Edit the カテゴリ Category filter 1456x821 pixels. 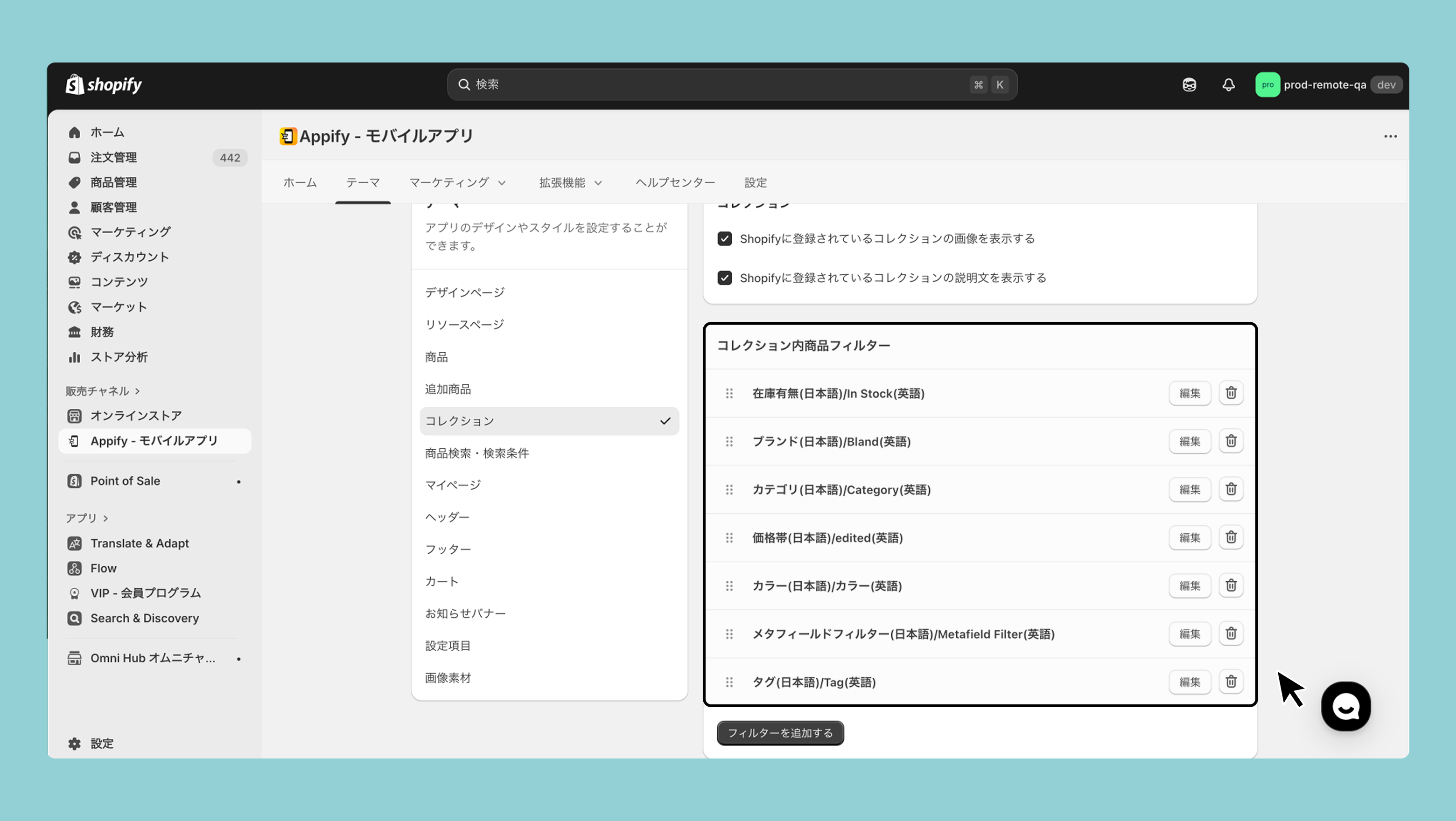point(1189,489)
